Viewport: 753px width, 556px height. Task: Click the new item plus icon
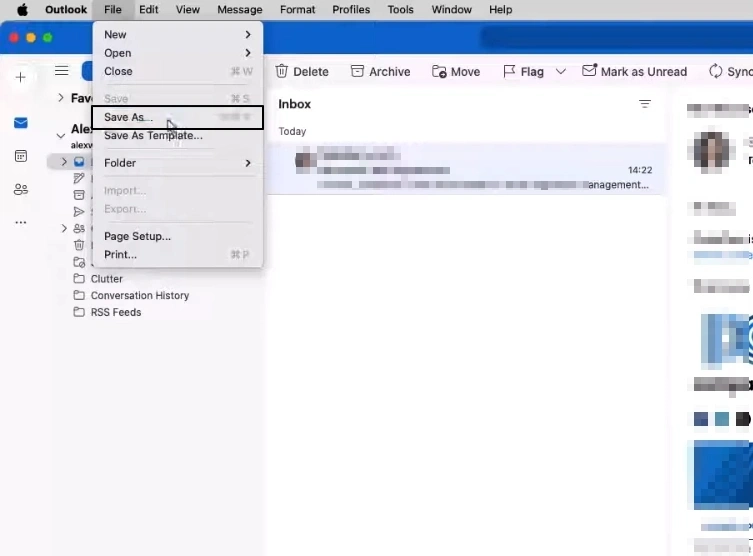coord(20,77)
